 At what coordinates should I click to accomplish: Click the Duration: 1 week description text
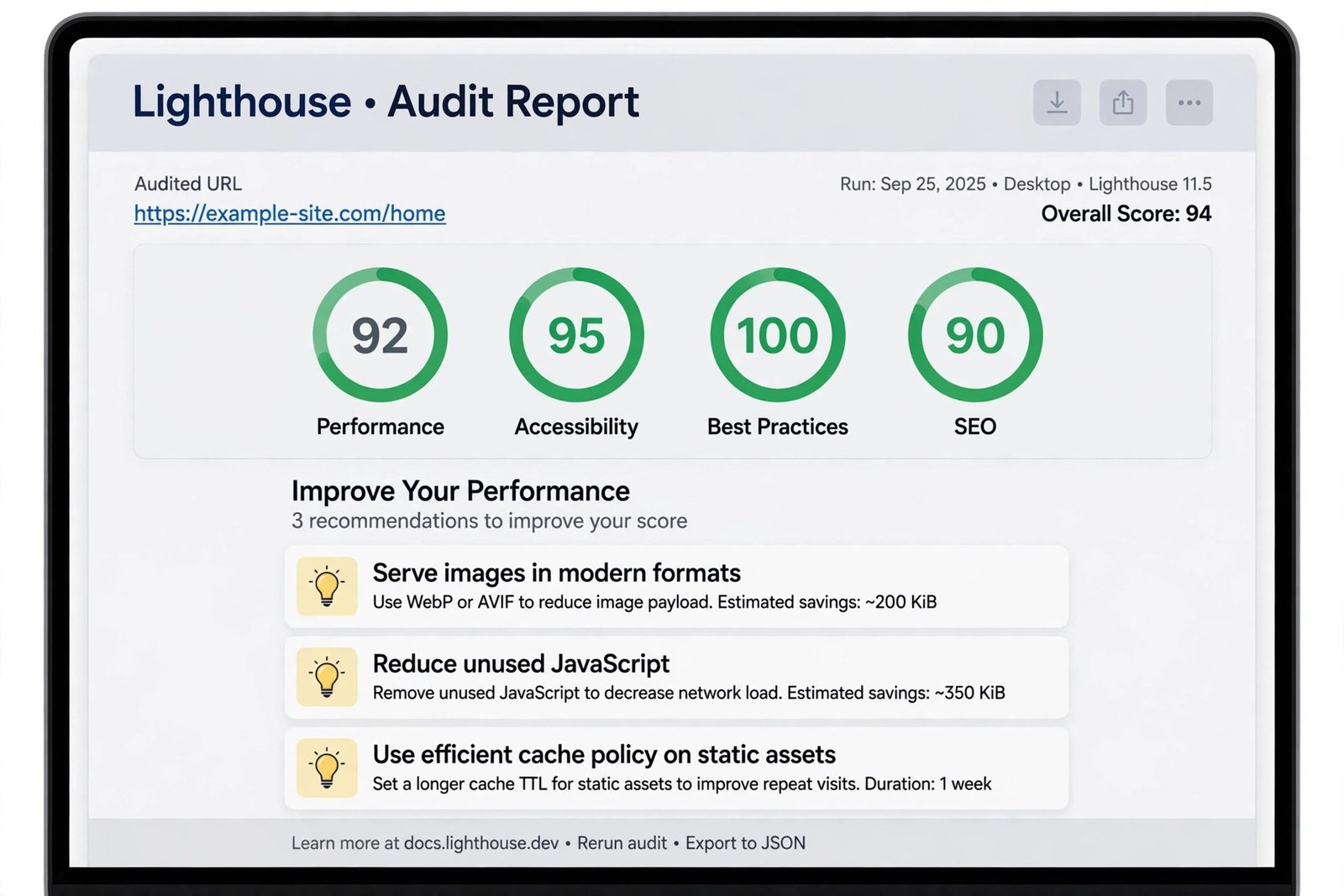[x=682, y=783]
